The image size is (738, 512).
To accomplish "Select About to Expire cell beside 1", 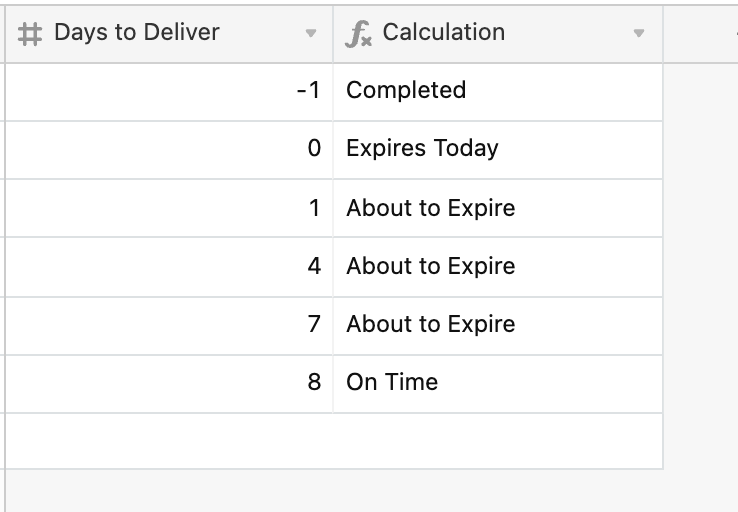I will [x=498, y=208].
